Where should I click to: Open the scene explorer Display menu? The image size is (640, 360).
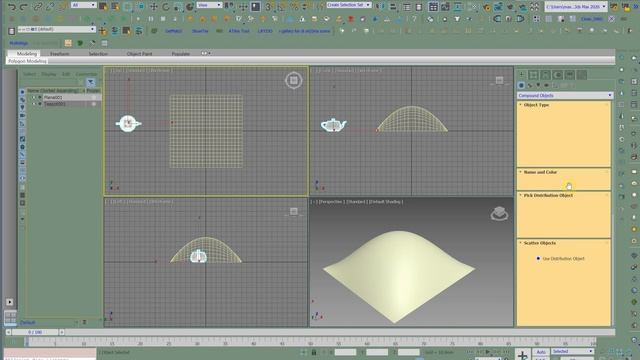49,74
